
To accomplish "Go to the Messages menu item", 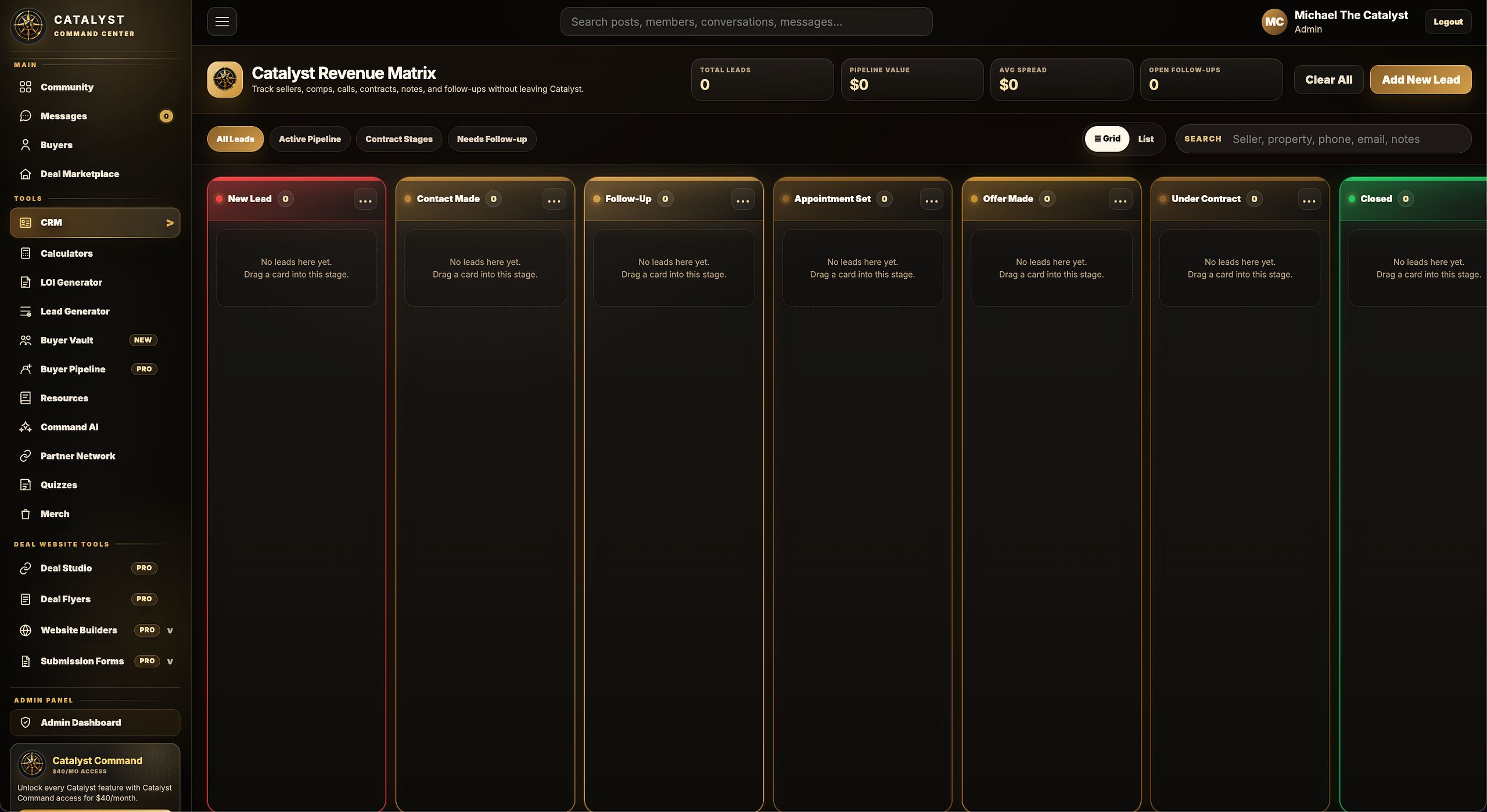I will 95,116.
